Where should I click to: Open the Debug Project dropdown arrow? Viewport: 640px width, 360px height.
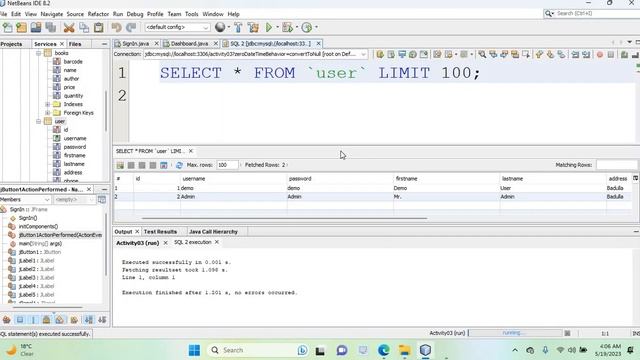[x=296, y=27]
